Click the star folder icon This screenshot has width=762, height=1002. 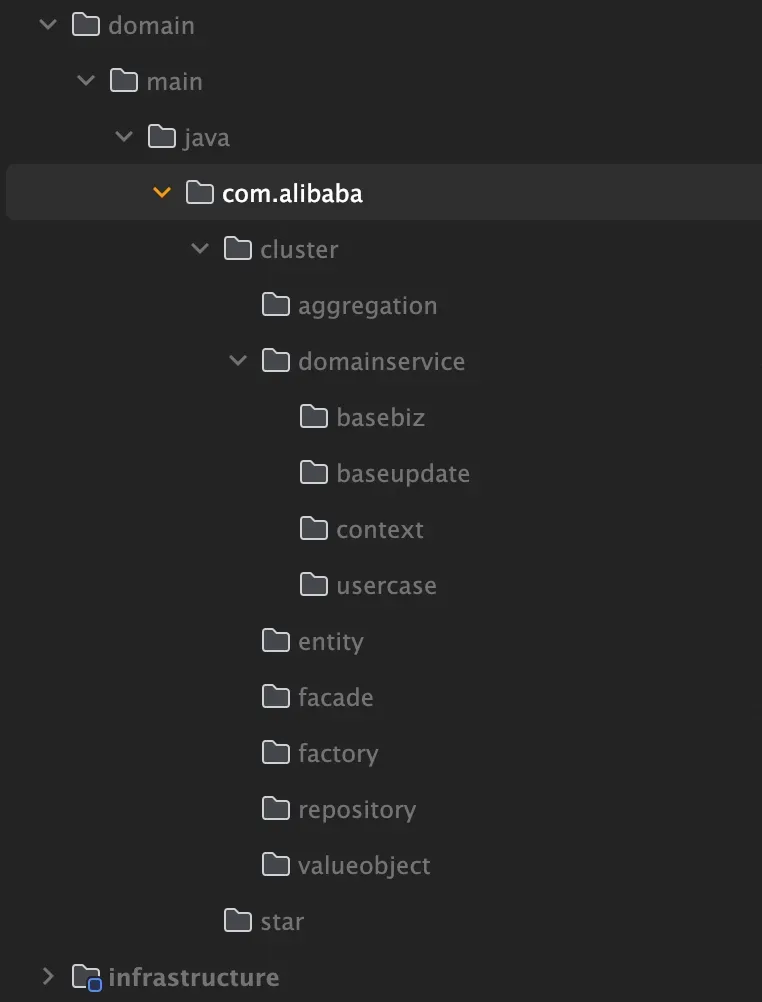(x=238, y=921)
